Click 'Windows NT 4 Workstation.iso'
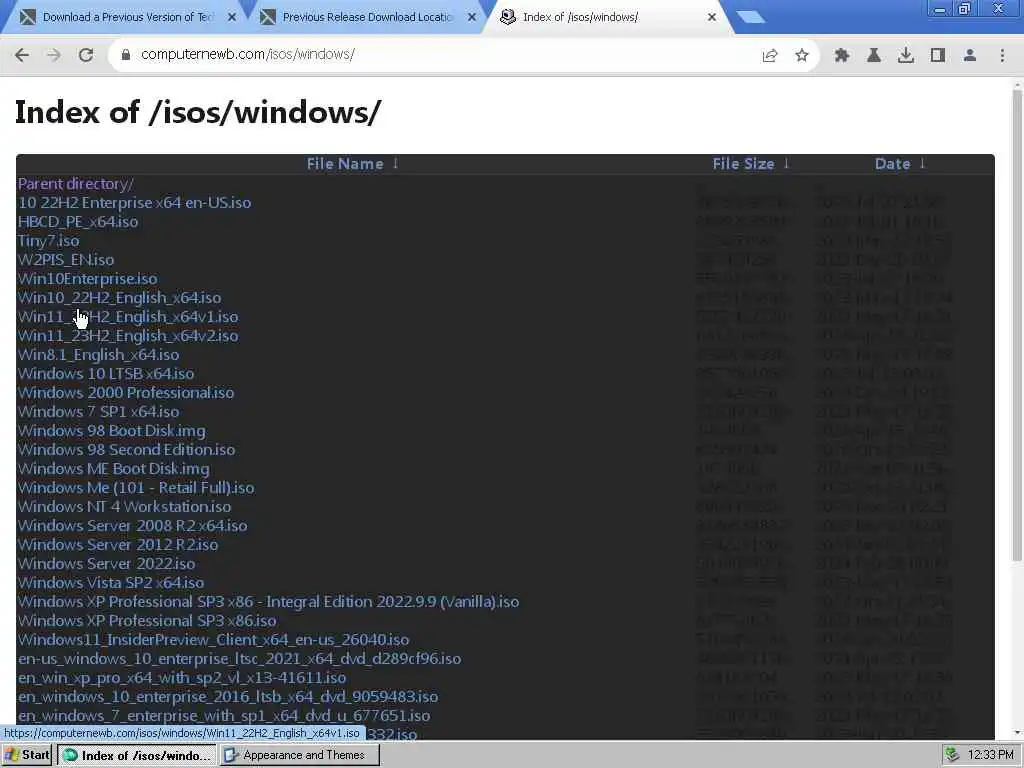The image size is (1024, 768). coord(124,507)
